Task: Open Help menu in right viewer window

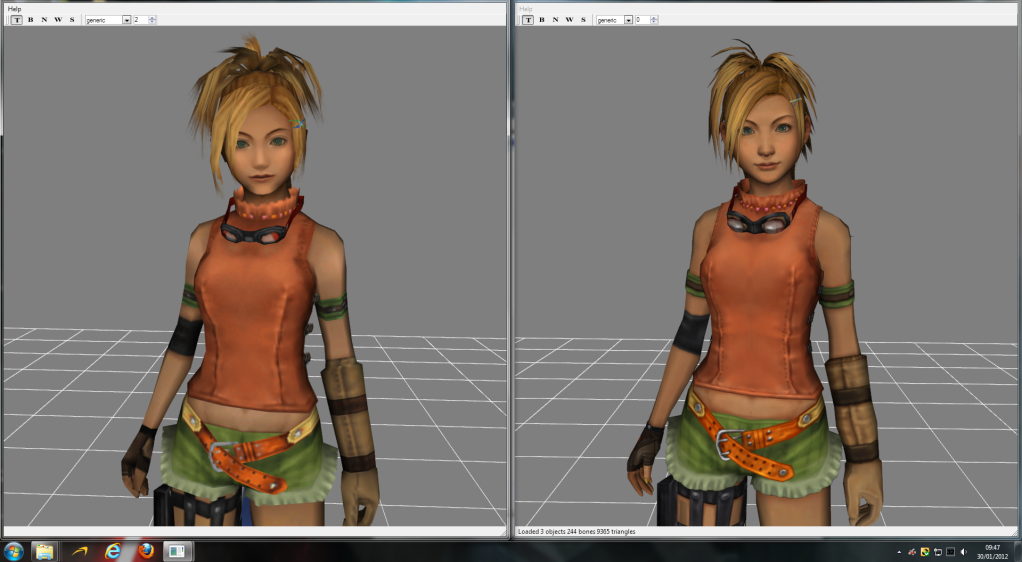Action: (526, 9)
